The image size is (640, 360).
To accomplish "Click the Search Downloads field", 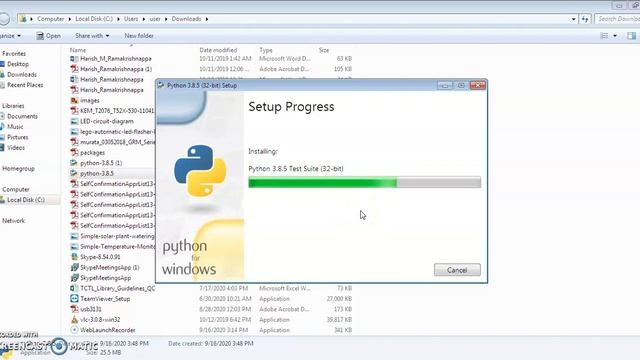I will [x=617, y=19].
